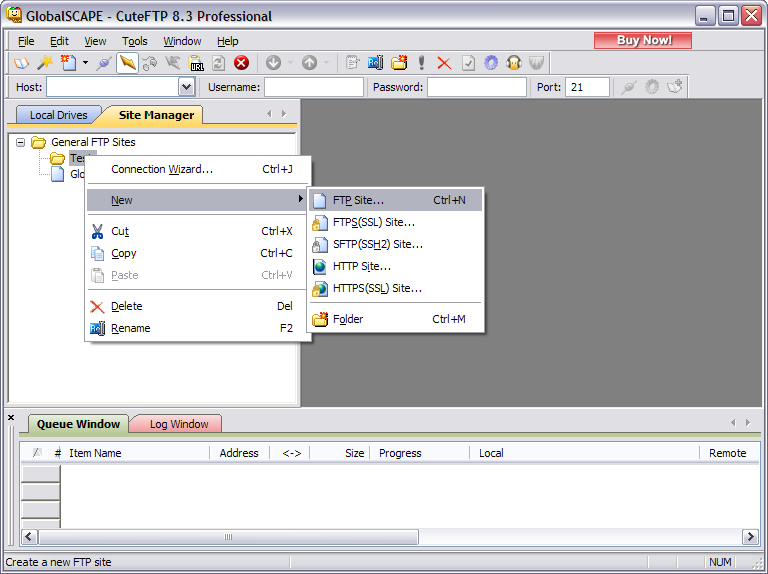Select Folder in the New submenu
The width and height of the screenshot is (768, 574).
(x=396, y=319)
